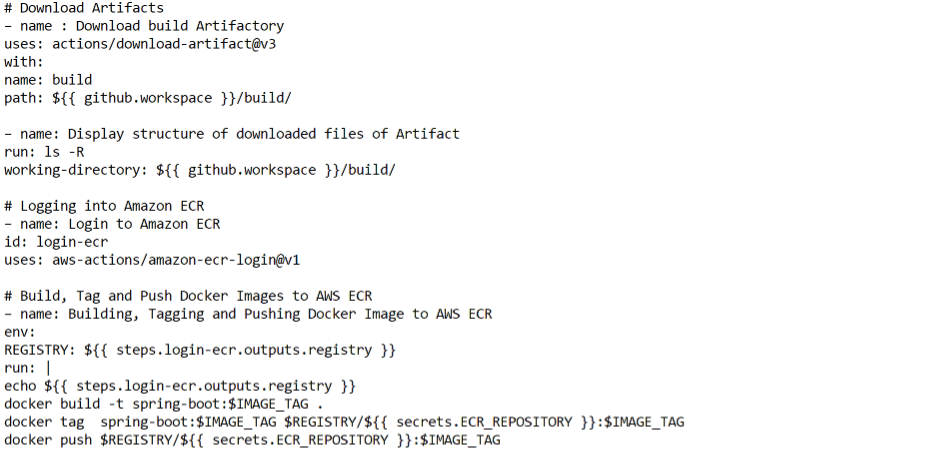Click the '# Download Artifacts' comment line
The image size is (946, 451).
(84, 8)
